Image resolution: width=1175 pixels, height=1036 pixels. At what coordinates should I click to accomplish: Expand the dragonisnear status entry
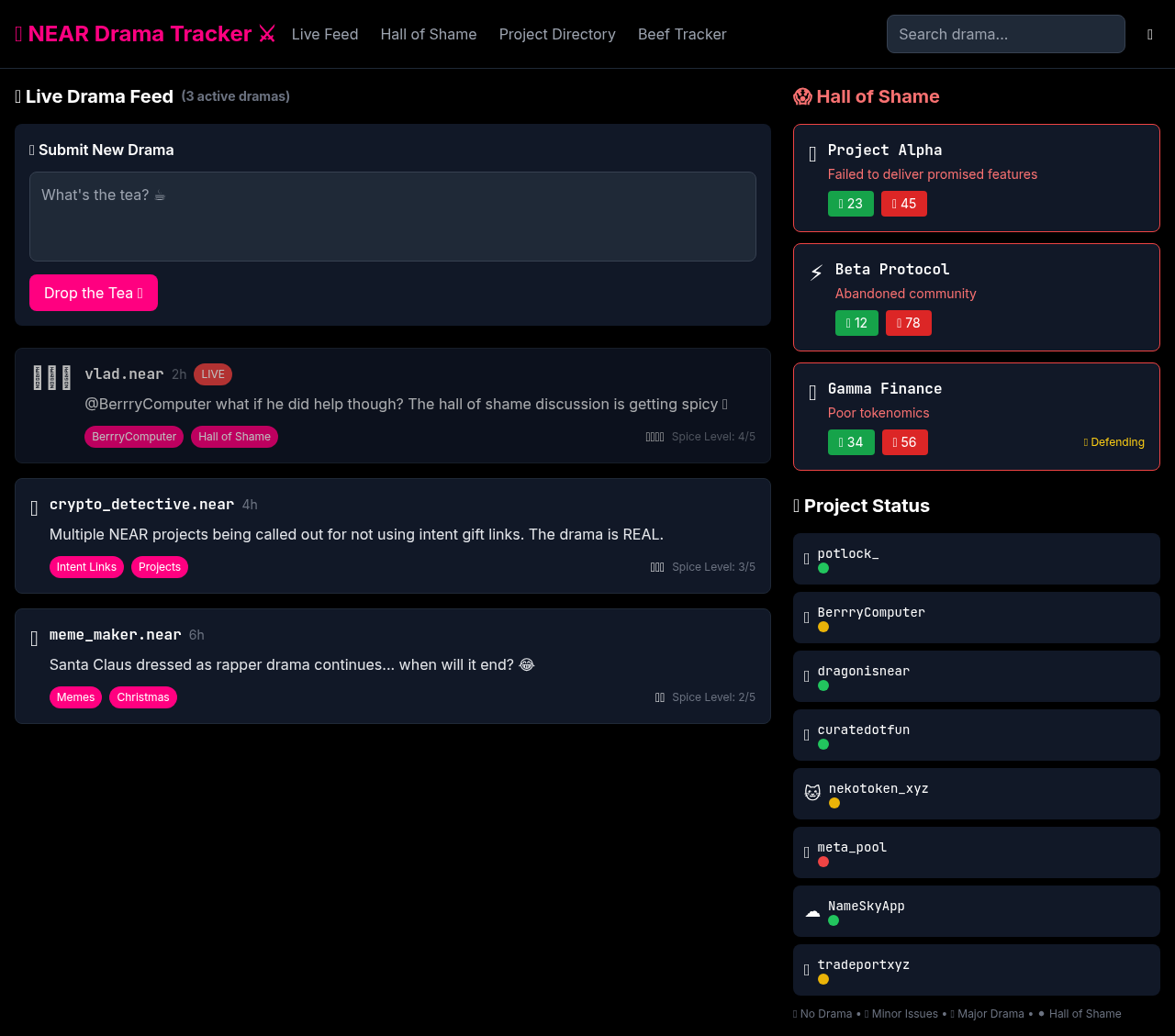click(976, 676)
